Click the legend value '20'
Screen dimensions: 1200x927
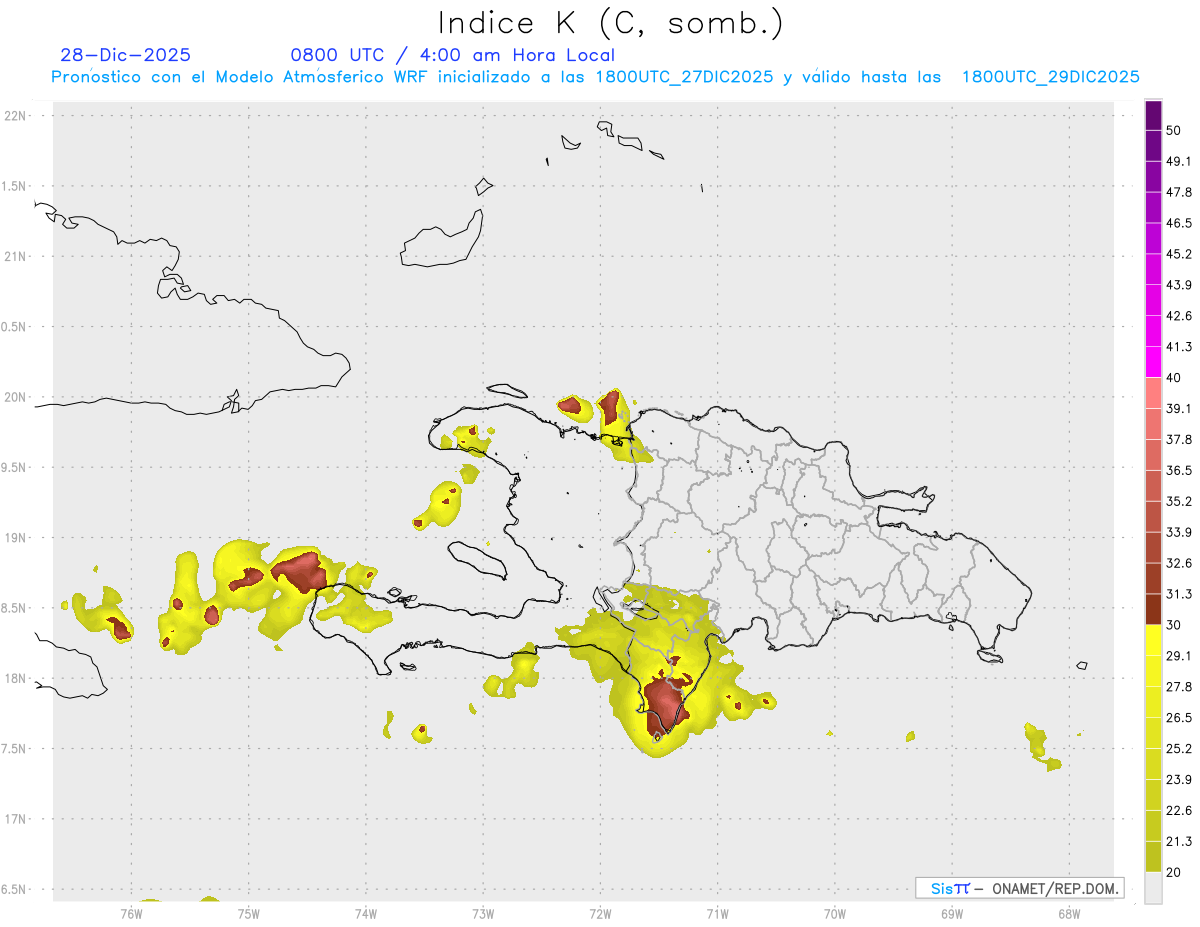point(1174,873)
